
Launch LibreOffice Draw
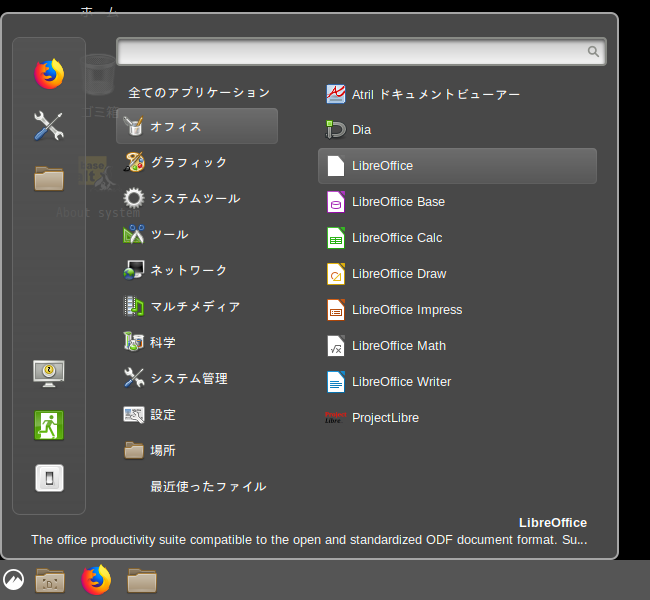click(x=457, y=274)
